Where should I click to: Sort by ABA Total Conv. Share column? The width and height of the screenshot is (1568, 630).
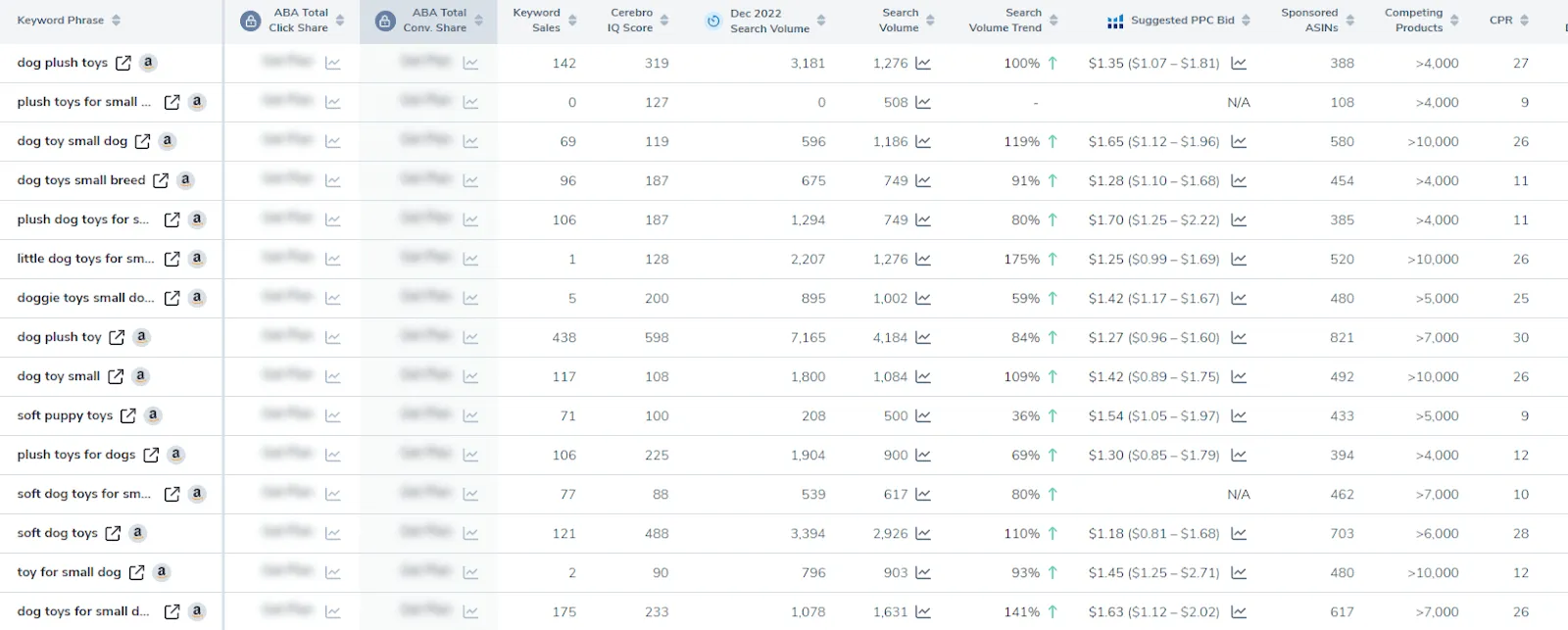(x=479, y=21)
